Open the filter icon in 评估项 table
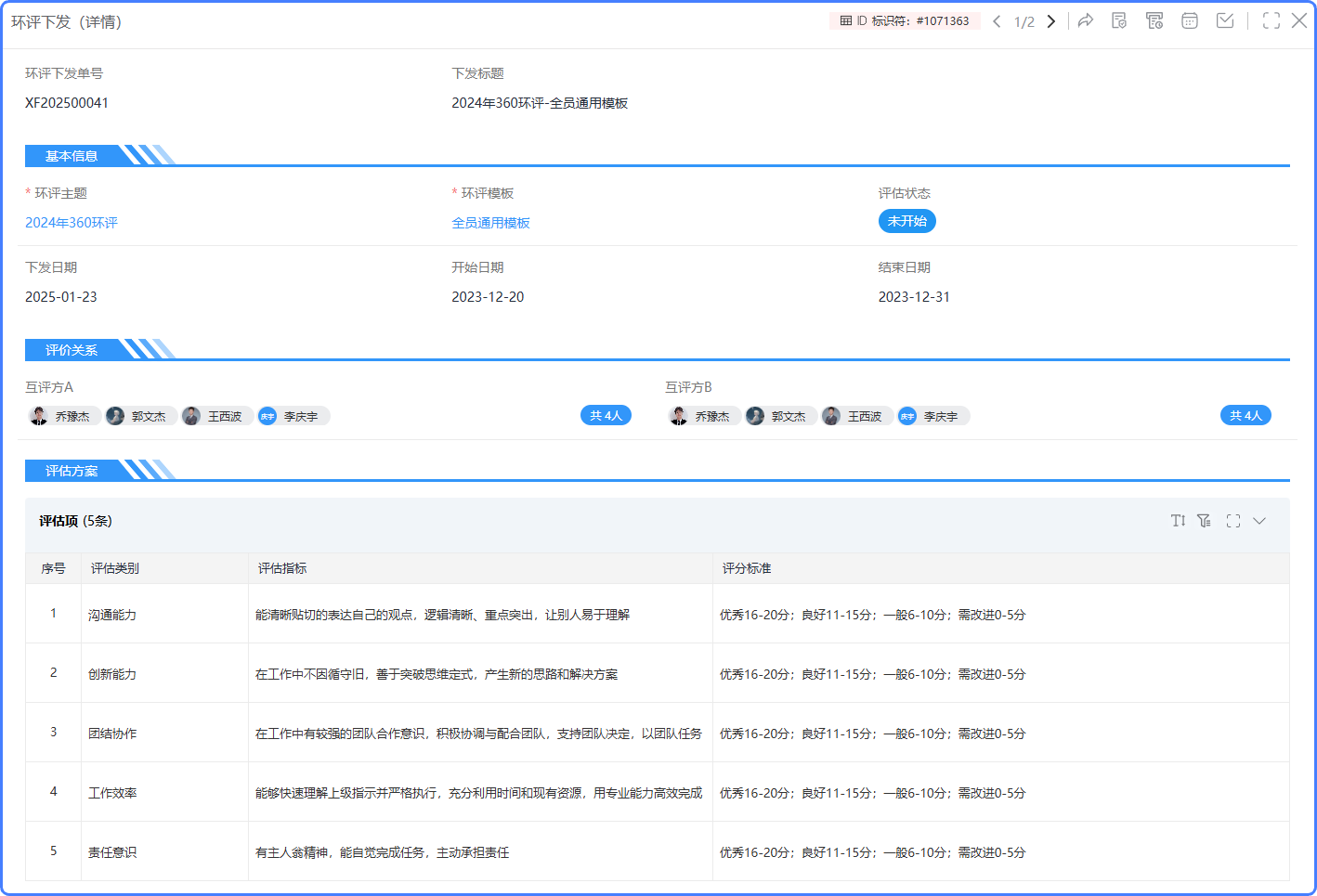Image resolution: width=1317 pixels, height=896 pixels. pyautogui.click(x=1205, y=521)
